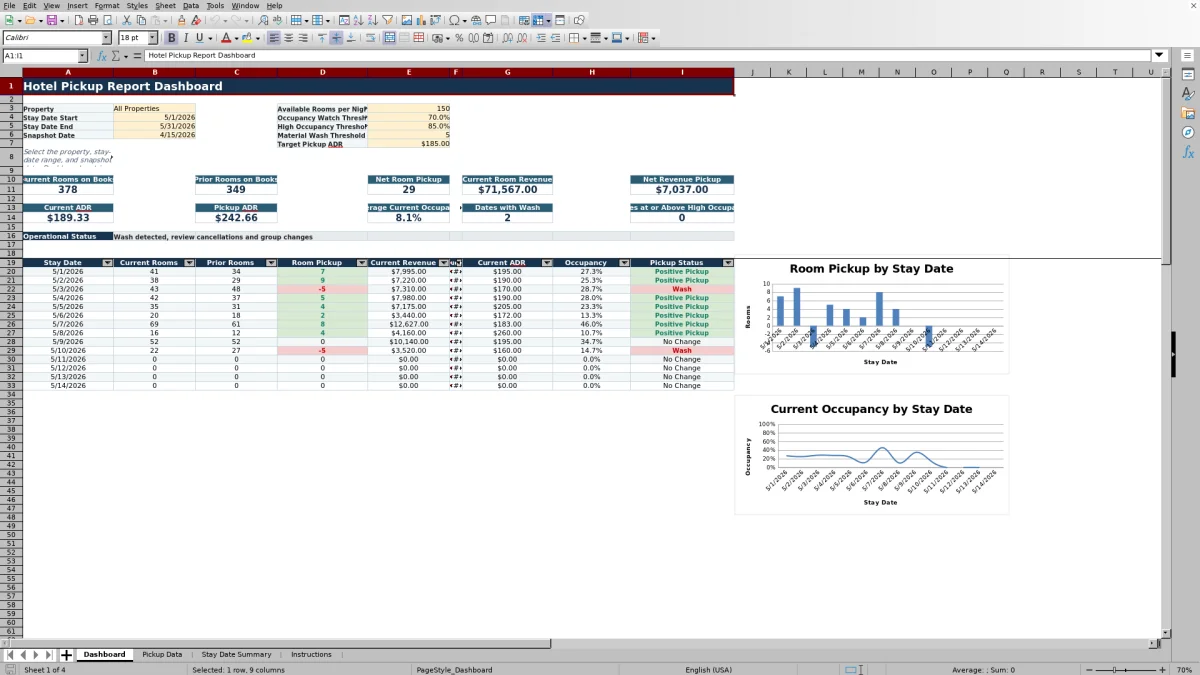Image resolution: width=1200 pixels, height=675 pixels.
Task: Toggle Underline formatting button
Action: [200, 38]
